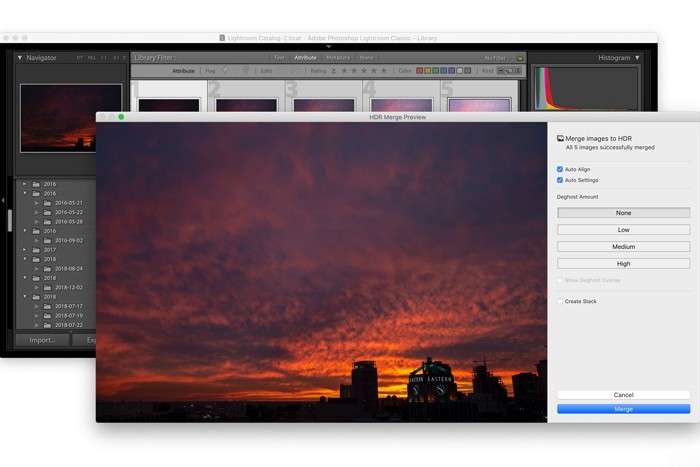Click the left panel collapse arrow
The image size is (700, 467).
[x=3, y=213]
